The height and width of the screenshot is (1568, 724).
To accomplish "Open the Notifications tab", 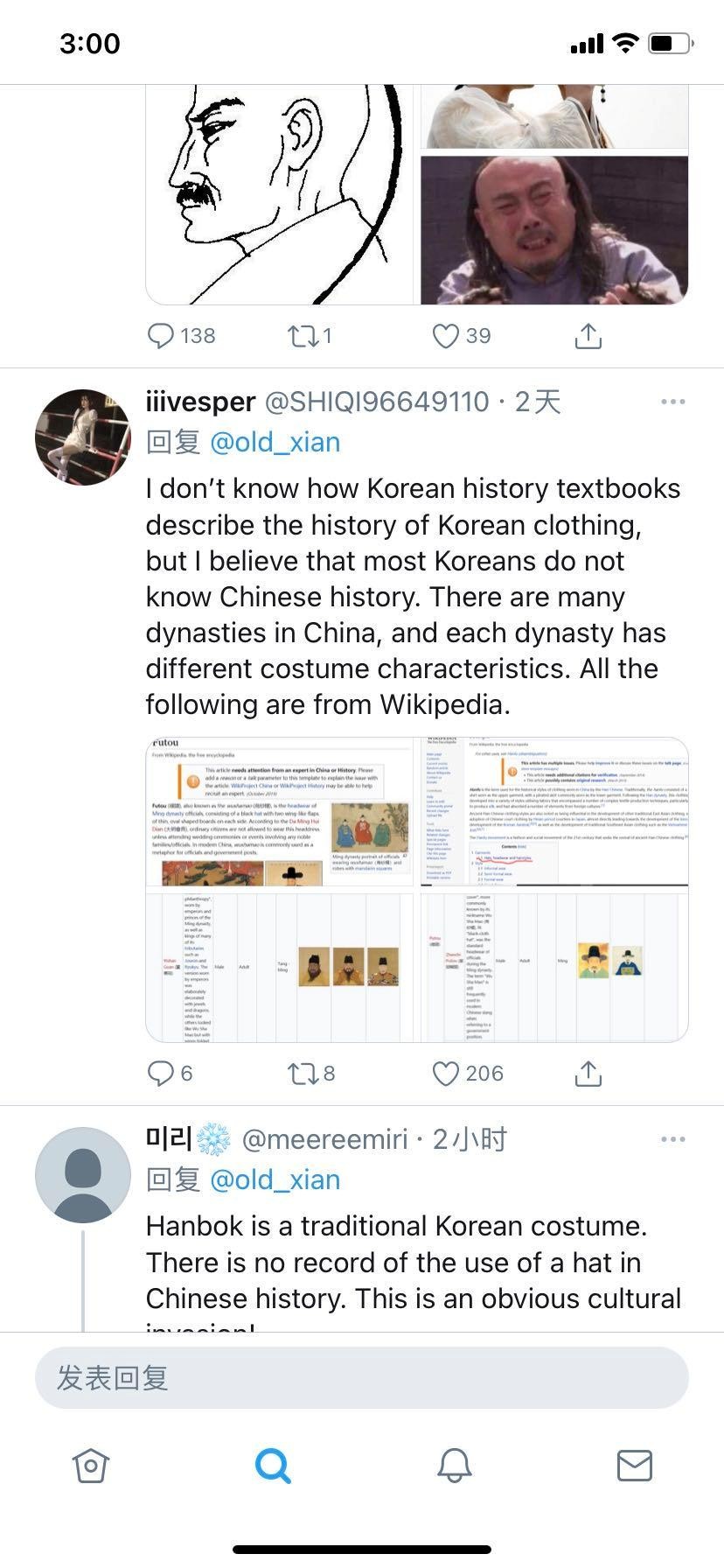I will (454, 1465).
